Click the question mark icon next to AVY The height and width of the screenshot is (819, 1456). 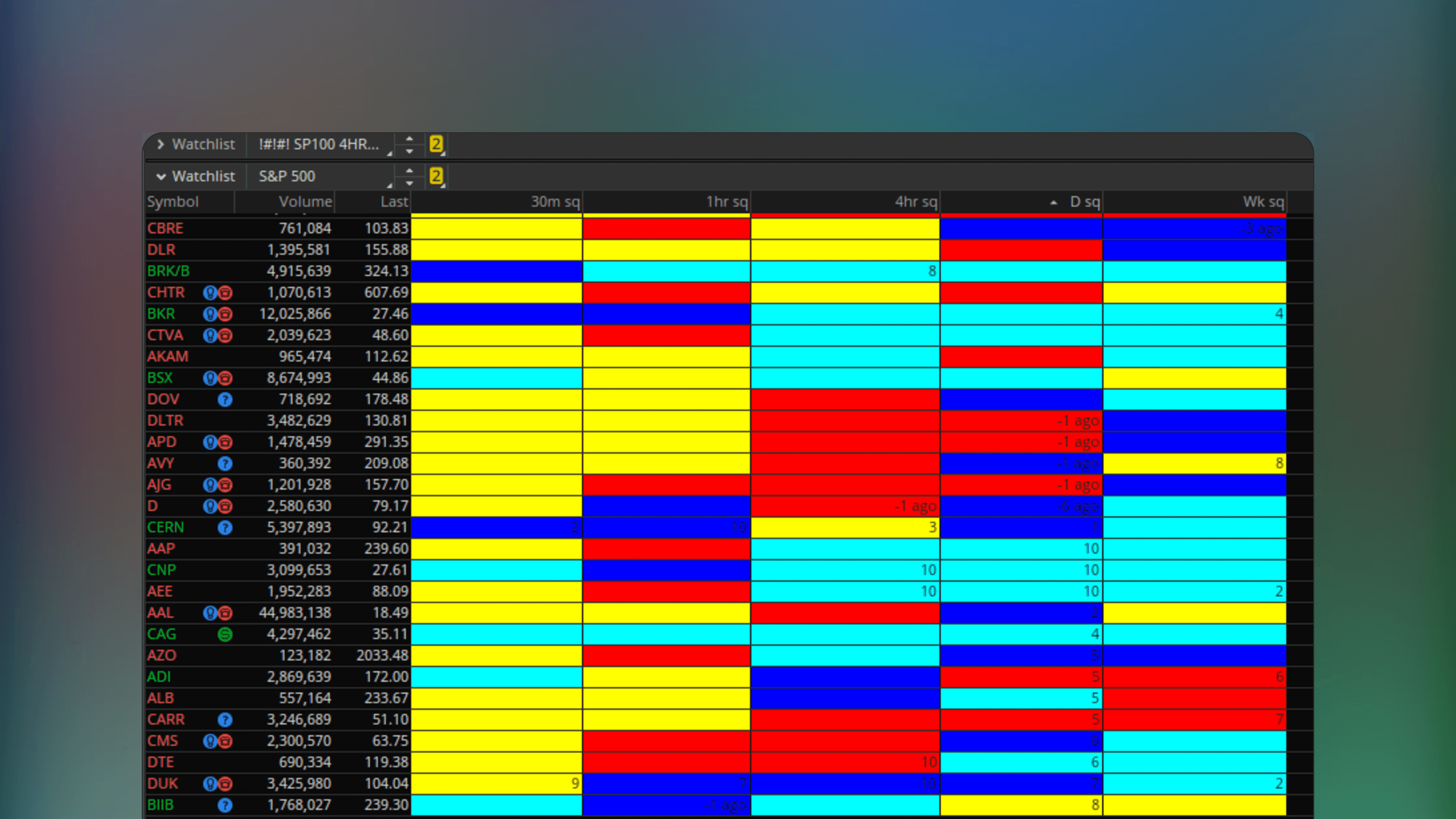coord(225,463)
